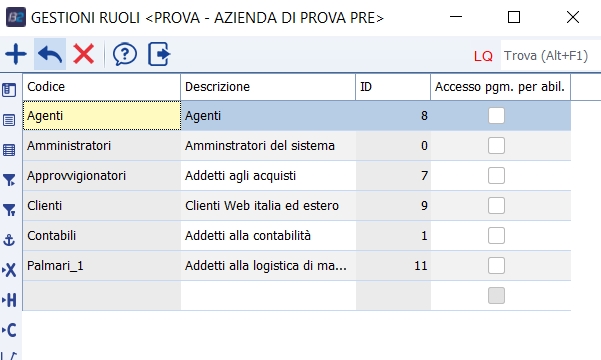The width and height of the screenshot is (601, 360).
Task: Click the plus icon to add new role
Action: [x=16, y=54]
